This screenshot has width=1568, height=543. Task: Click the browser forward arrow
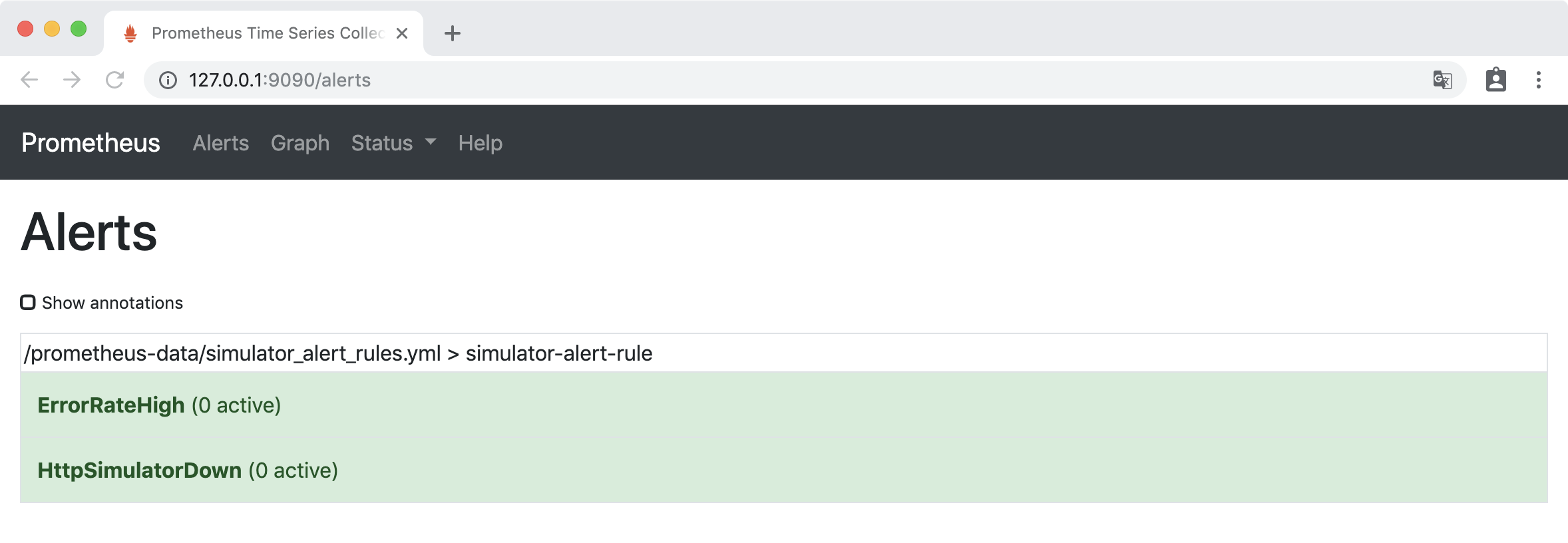click(x=72, y=80)
